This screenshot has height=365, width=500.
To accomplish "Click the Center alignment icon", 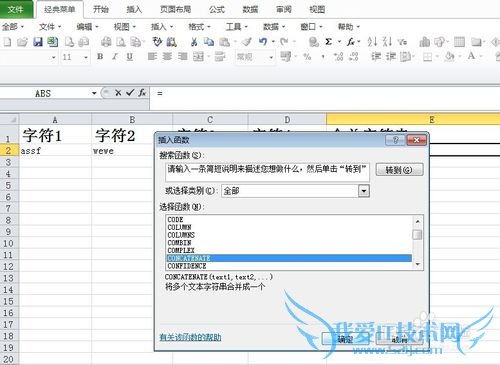I will pos(167,56).
